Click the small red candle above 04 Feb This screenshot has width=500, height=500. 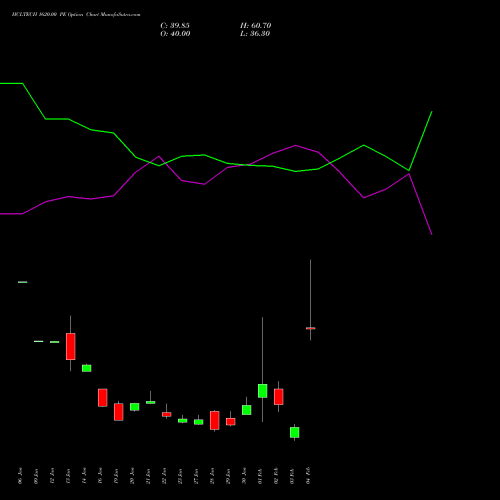coord(311,328)
